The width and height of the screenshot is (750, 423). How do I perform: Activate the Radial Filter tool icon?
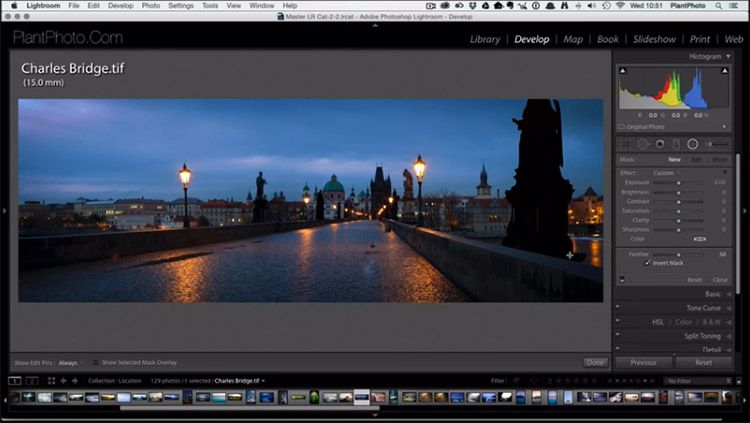[x=692, y=144]
